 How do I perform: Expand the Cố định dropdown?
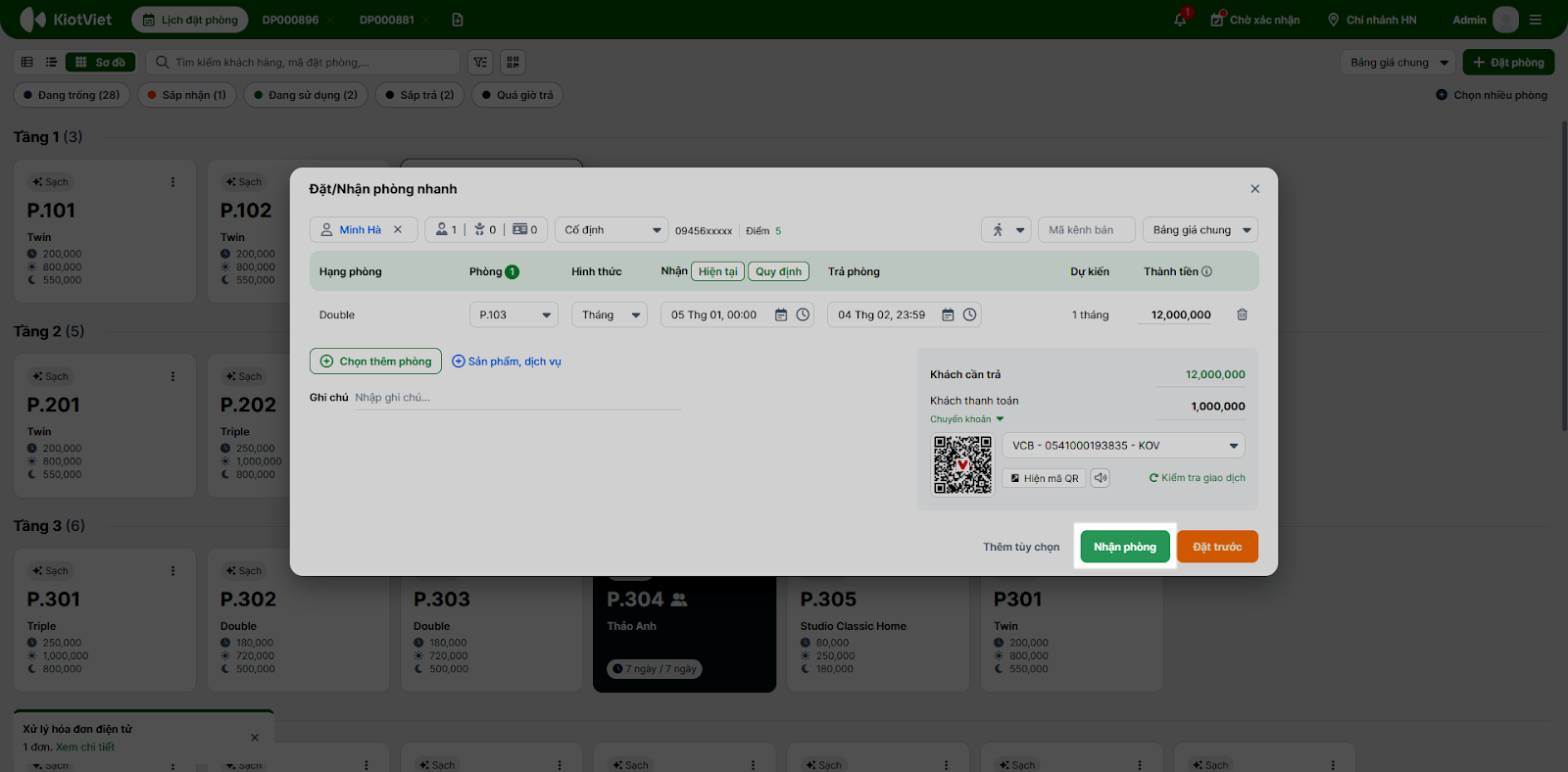pyautogui.click(x=612, y=230)
